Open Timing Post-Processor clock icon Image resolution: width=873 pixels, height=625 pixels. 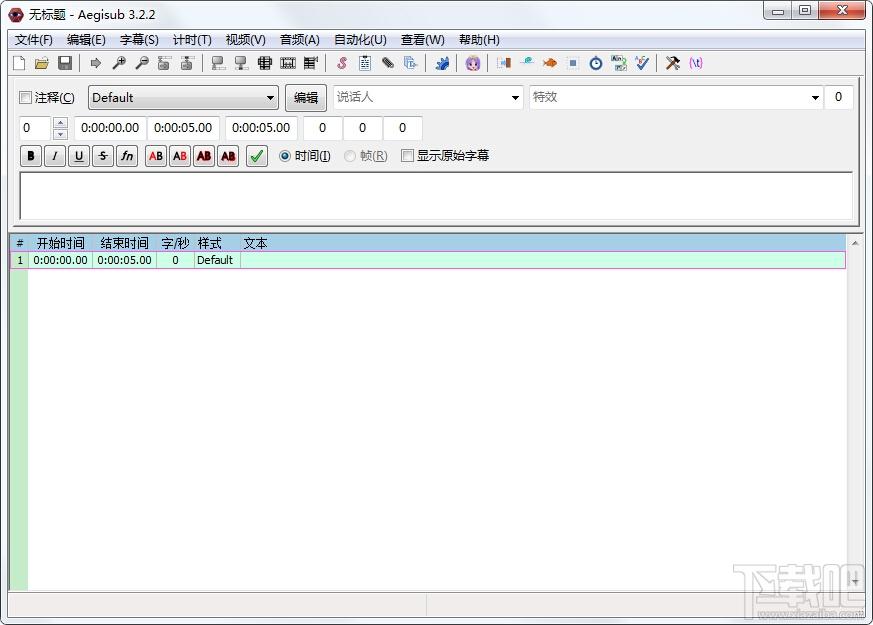point(596,63)
